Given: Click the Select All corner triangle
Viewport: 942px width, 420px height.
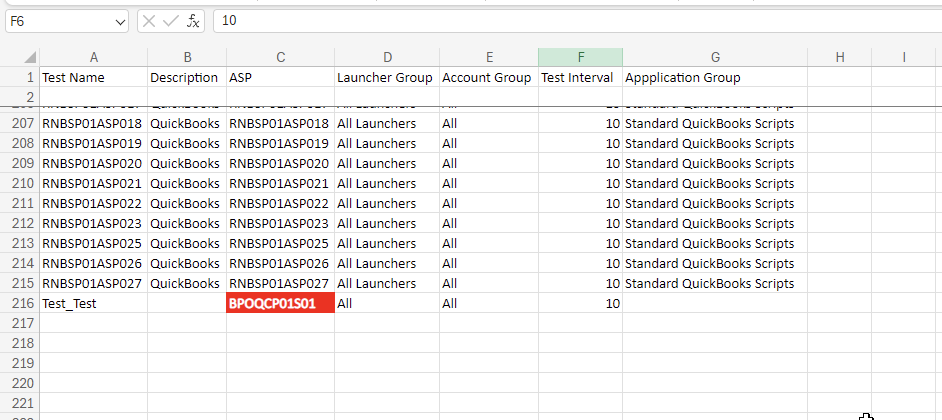Looking at the screenshot, I should pyautogui.click(x=29, y=58).
